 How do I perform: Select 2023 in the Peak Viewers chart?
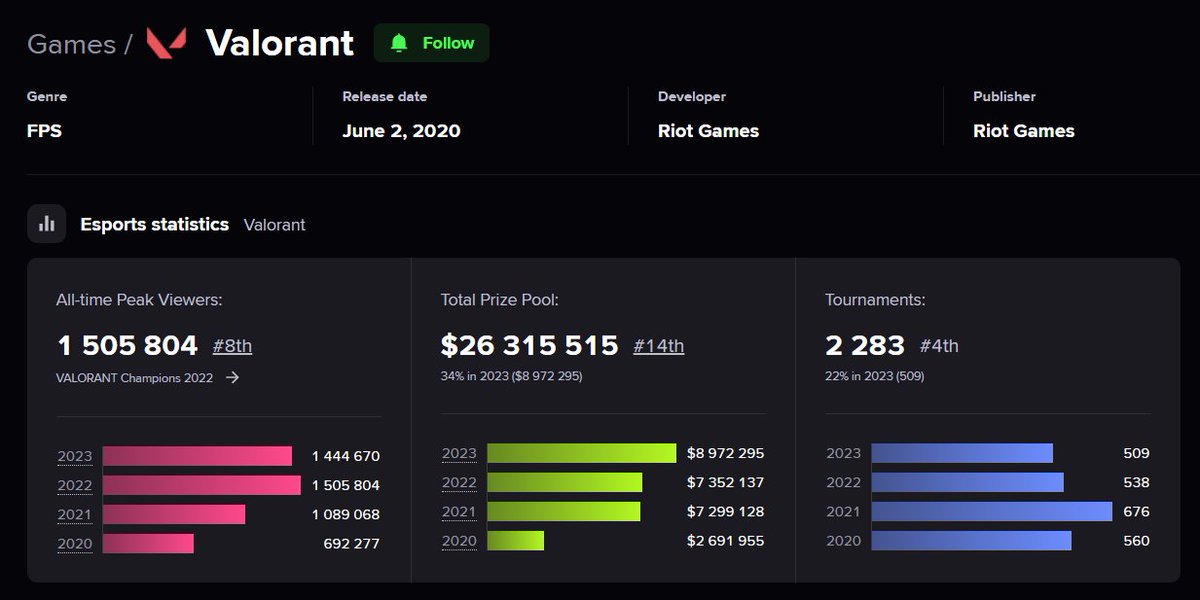click(74, 457)
